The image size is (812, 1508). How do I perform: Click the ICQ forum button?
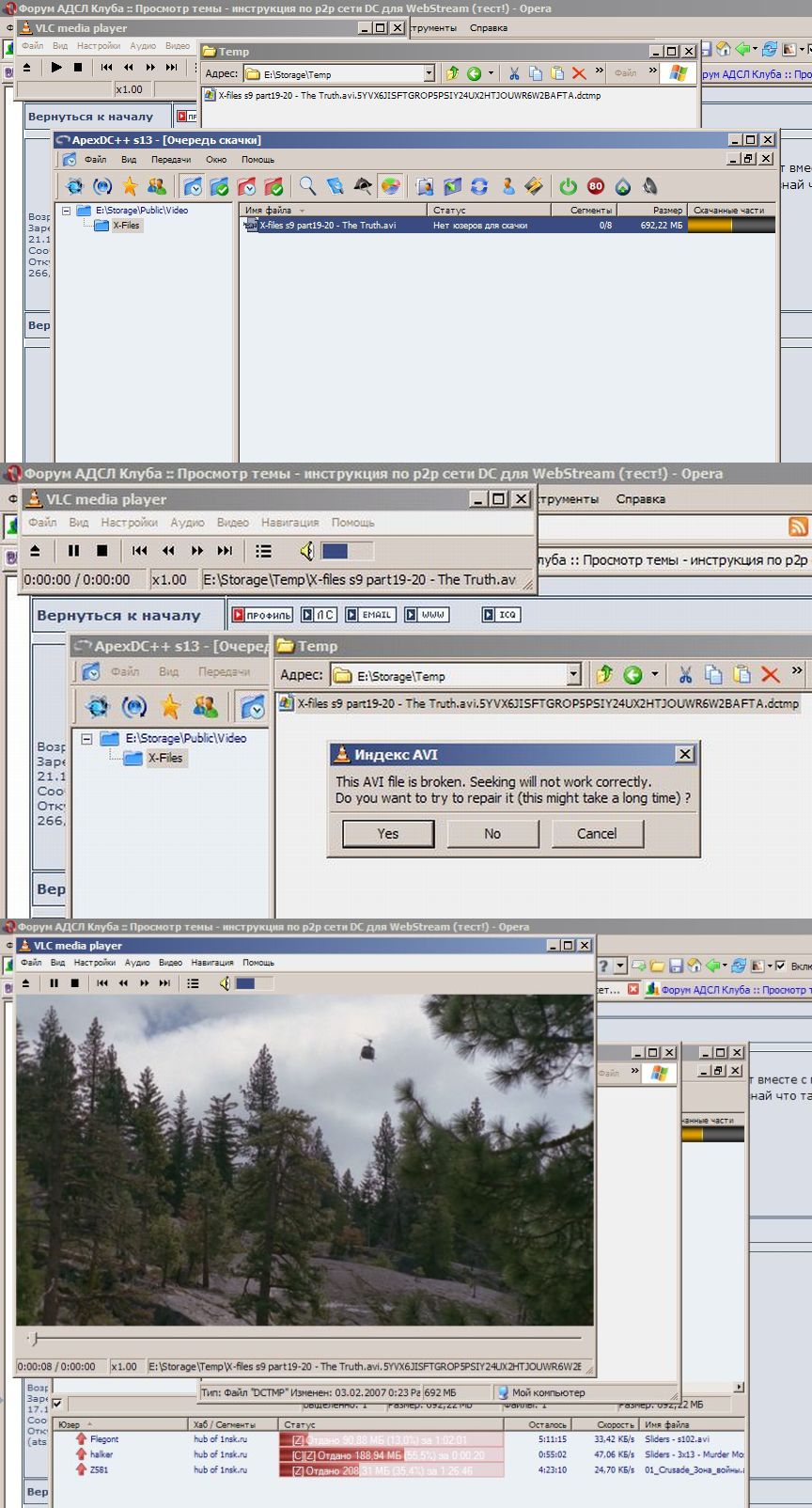point(500,615)
